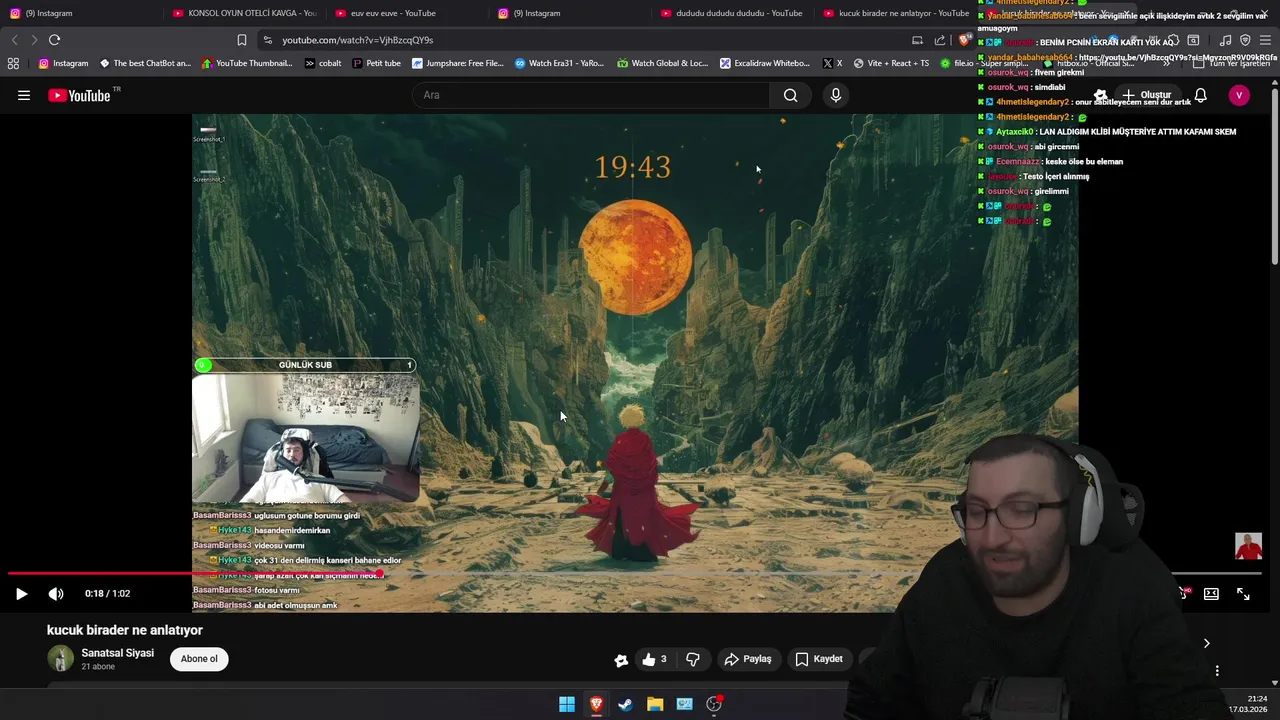The image size is (1280, 720).
Task: Click the youtube.com address bar URL
Action: [357, 40]
